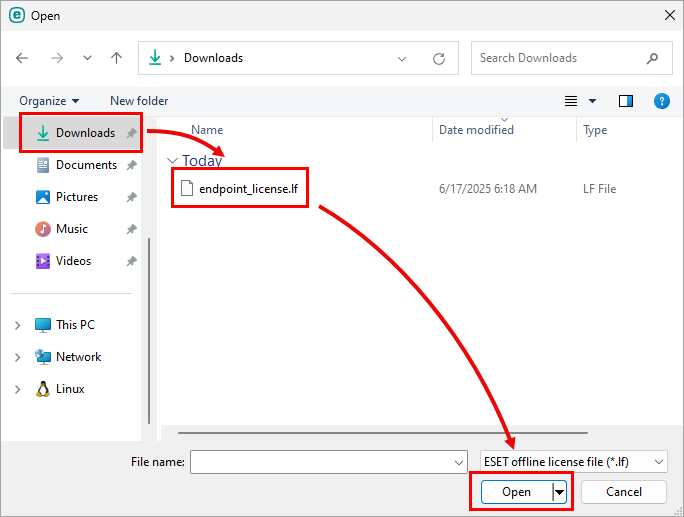
Task: Open the Organize menu
Action: point(49,101)
